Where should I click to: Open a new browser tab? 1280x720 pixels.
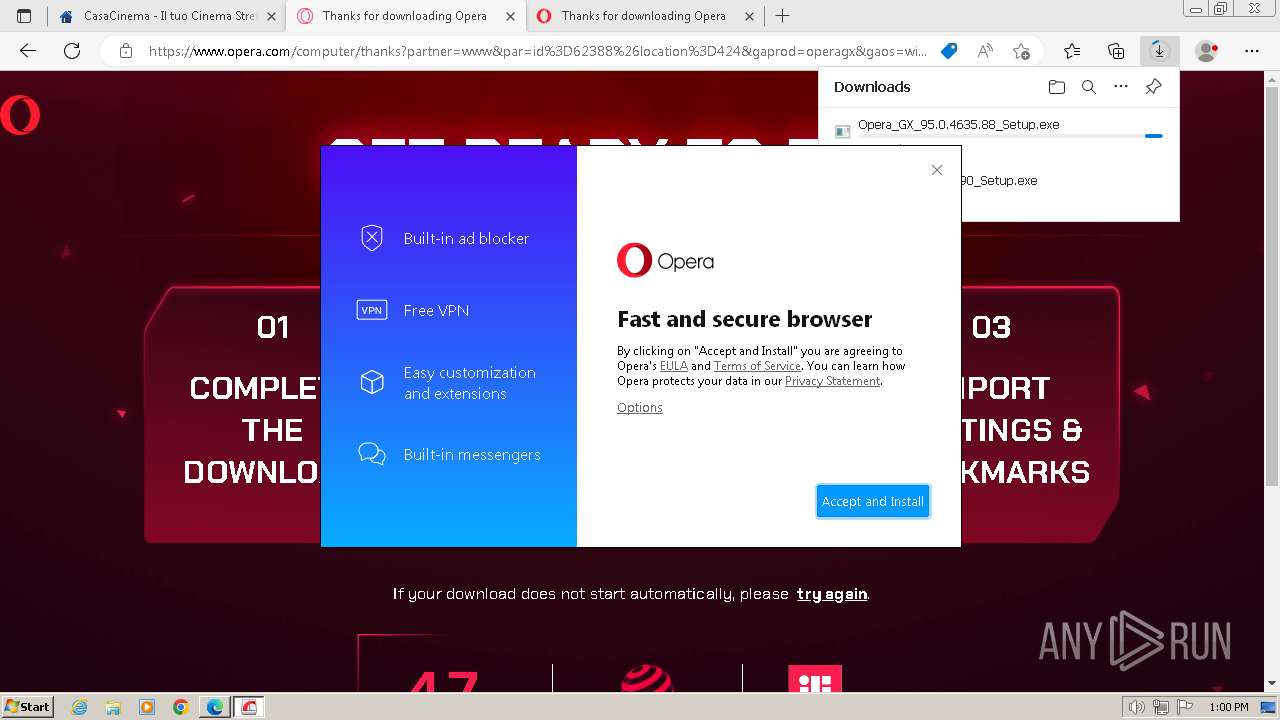(x=783, y=16)
